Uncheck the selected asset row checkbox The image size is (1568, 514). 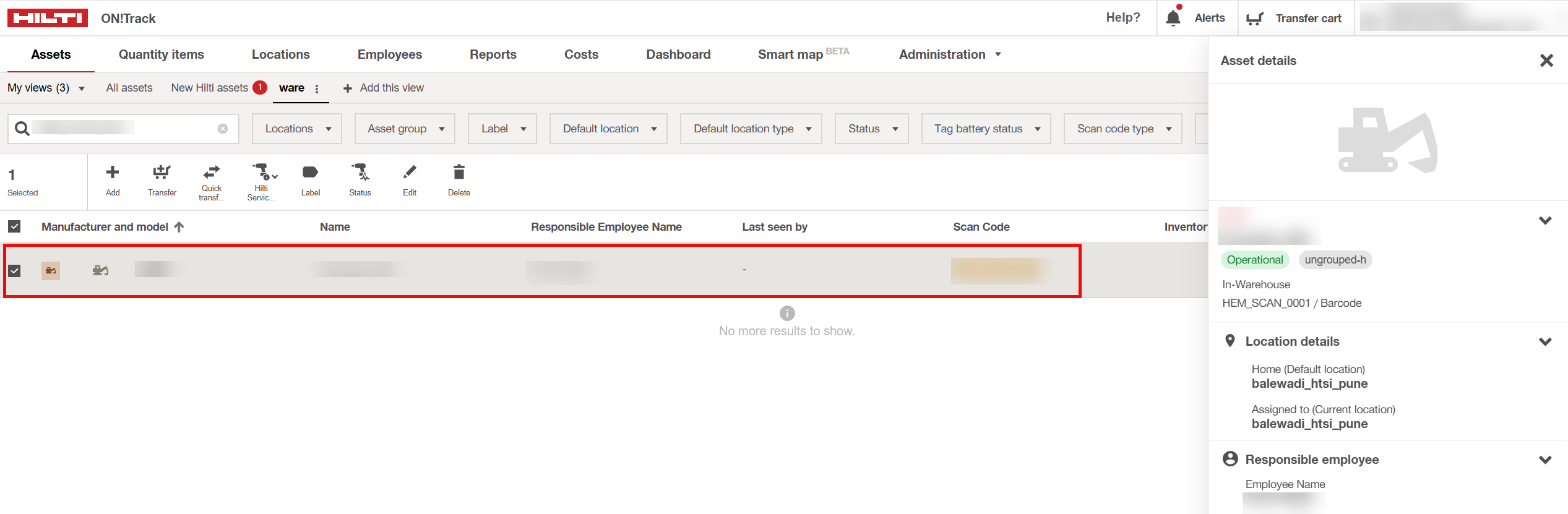[x=14, y=271]
